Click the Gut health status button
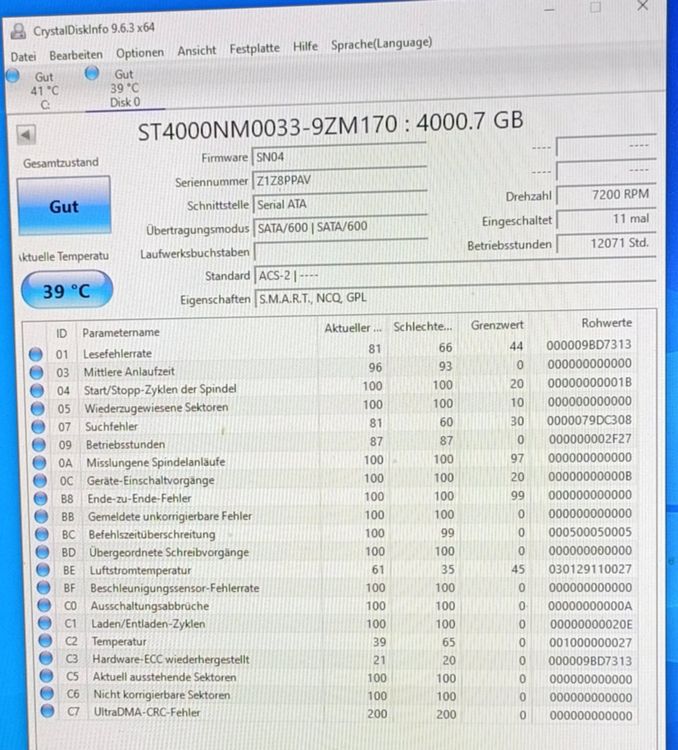 pyautogui.click(x=64, y=206)
